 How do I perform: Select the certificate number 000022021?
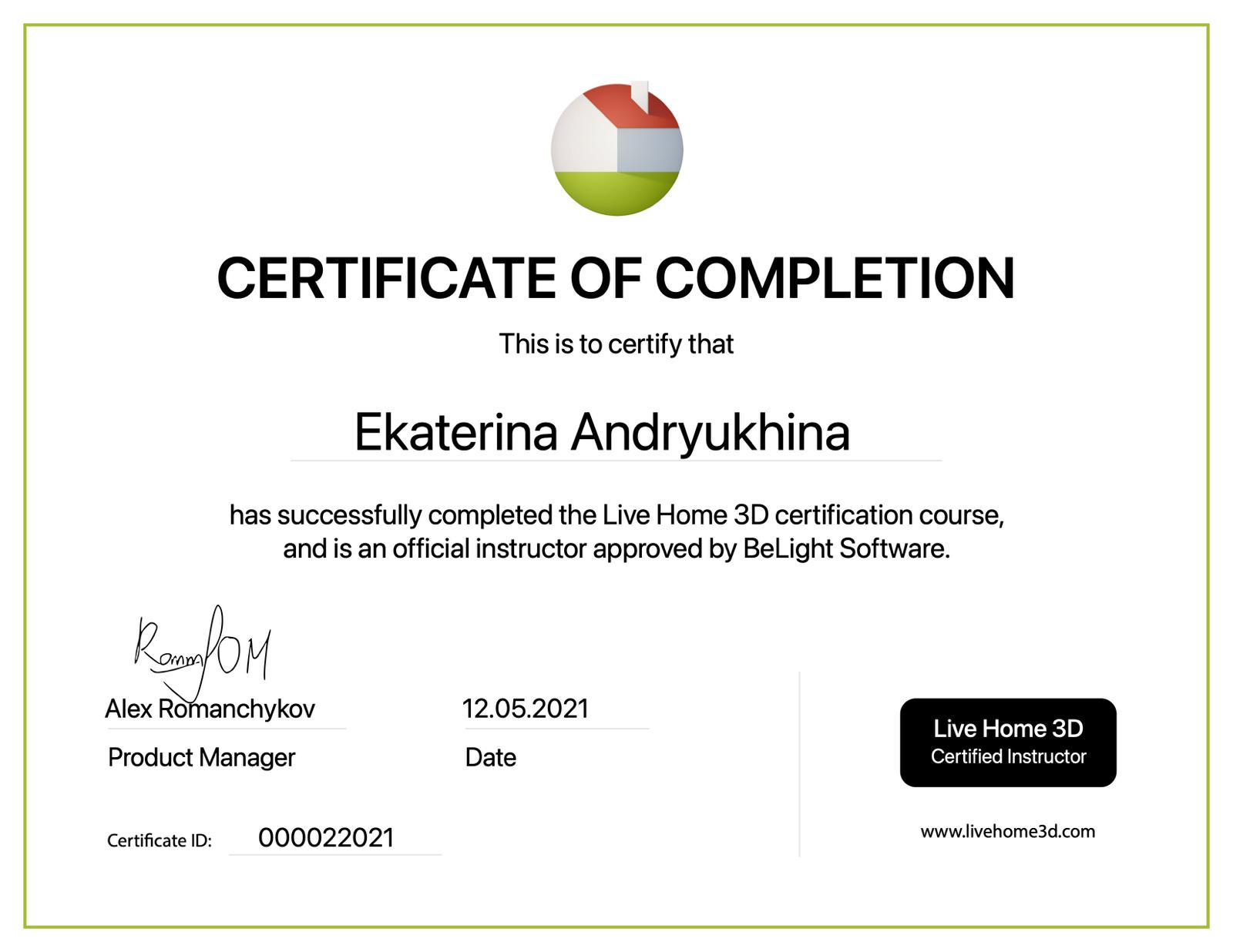pos(326,837)
